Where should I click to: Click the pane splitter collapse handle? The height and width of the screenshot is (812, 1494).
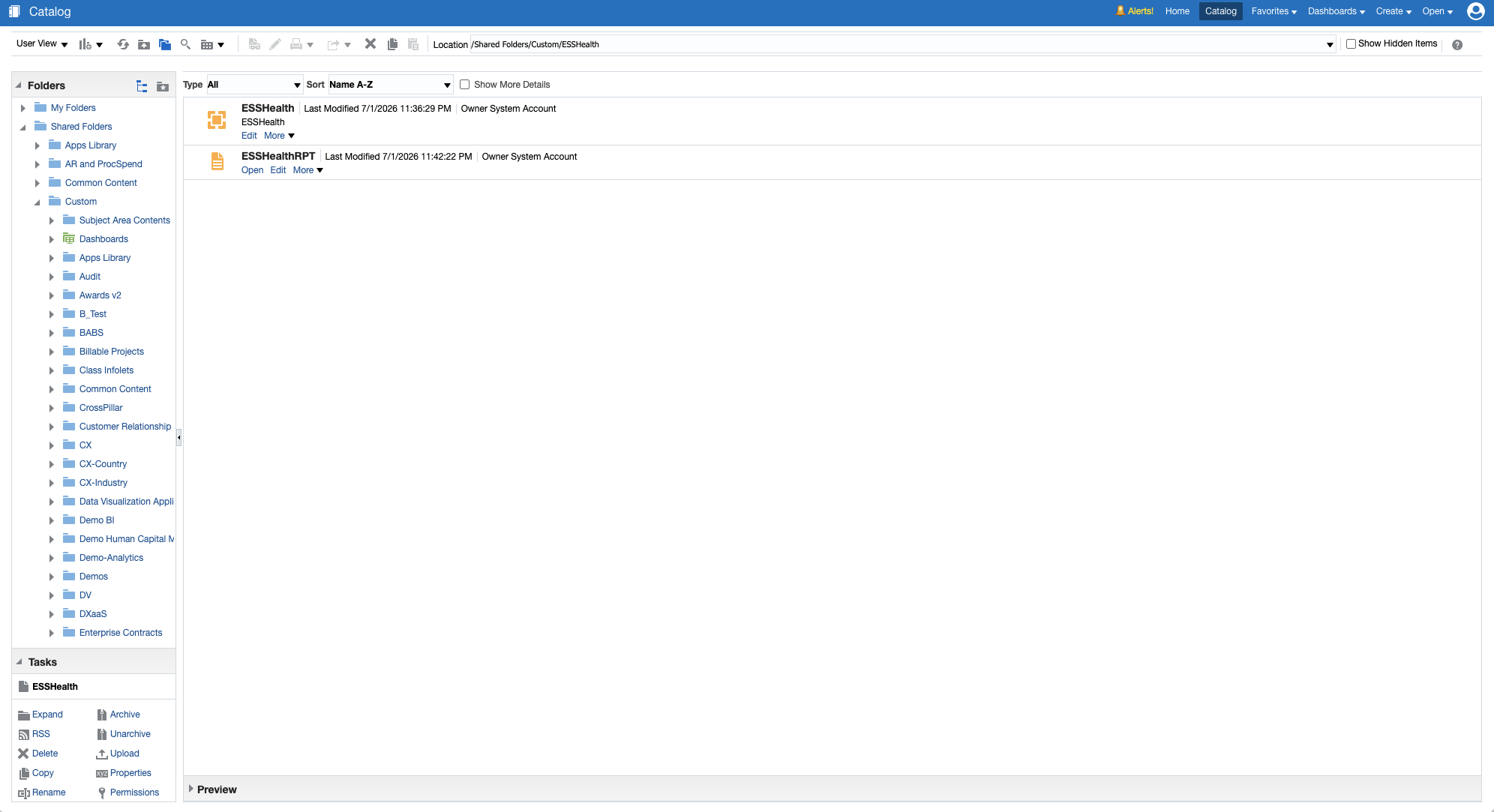pyautogui.click(x=178, y=437)
